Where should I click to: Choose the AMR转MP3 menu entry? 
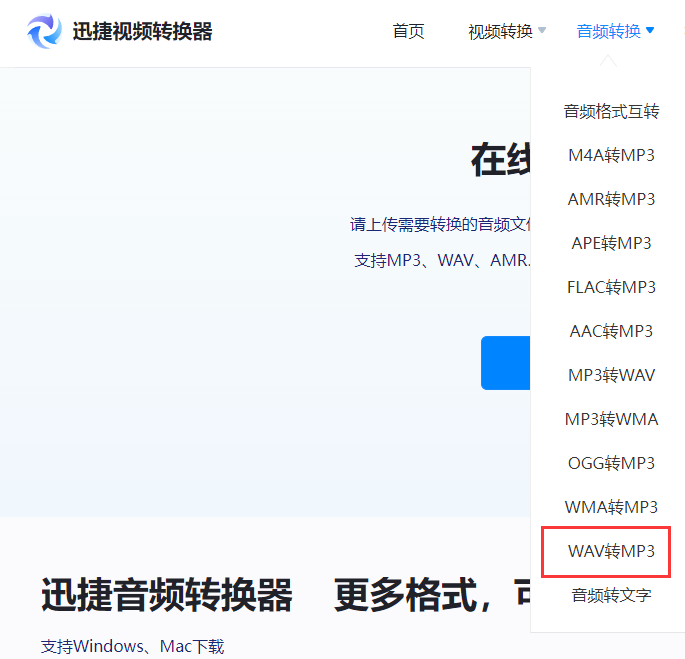(611, 199)
